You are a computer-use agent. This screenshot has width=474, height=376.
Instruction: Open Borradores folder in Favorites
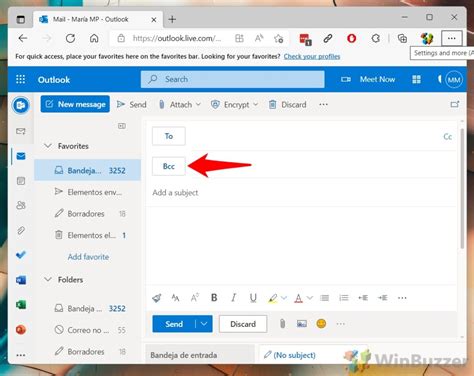click(88, 214)
